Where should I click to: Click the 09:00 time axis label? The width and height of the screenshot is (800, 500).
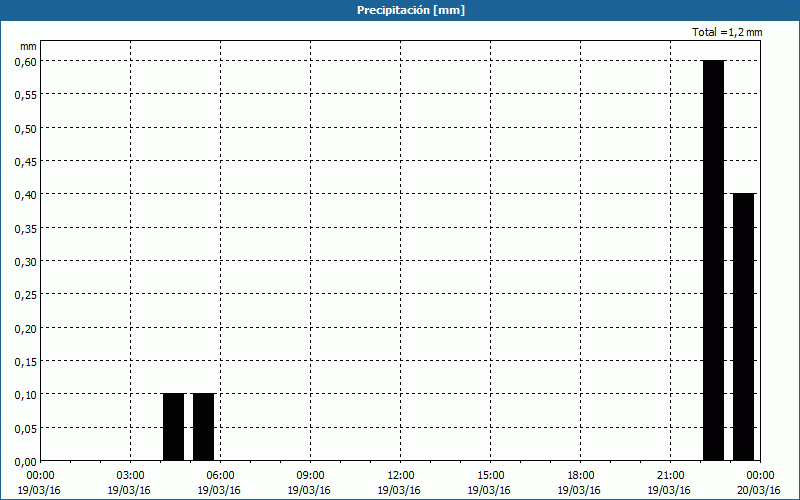click(x=310, y=476)
